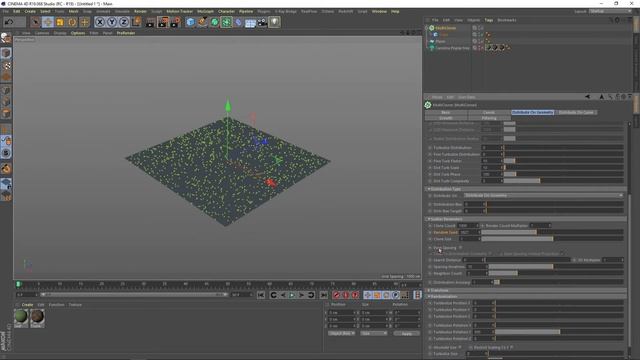Click the Spline Pen tool icon

[x=202, y=22]
